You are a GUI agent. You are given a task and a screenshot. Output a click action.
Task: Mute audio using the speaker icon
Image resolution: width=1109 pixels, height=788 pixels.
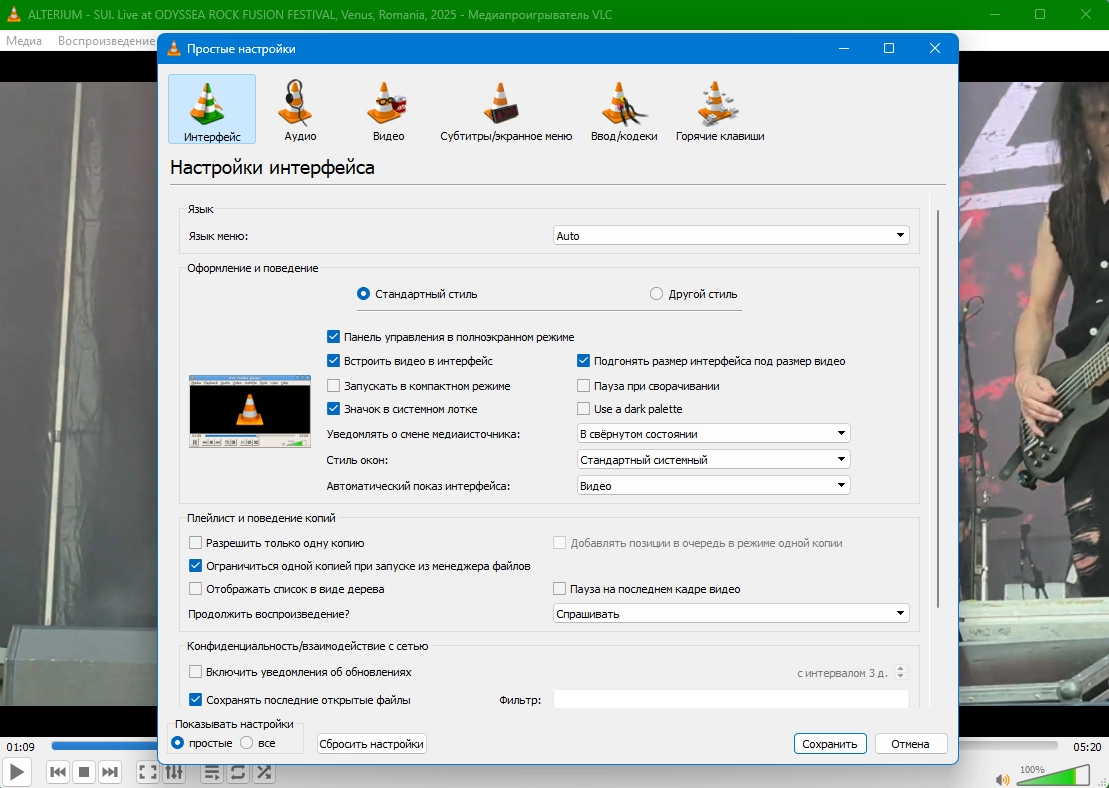tap(1003, 780)
